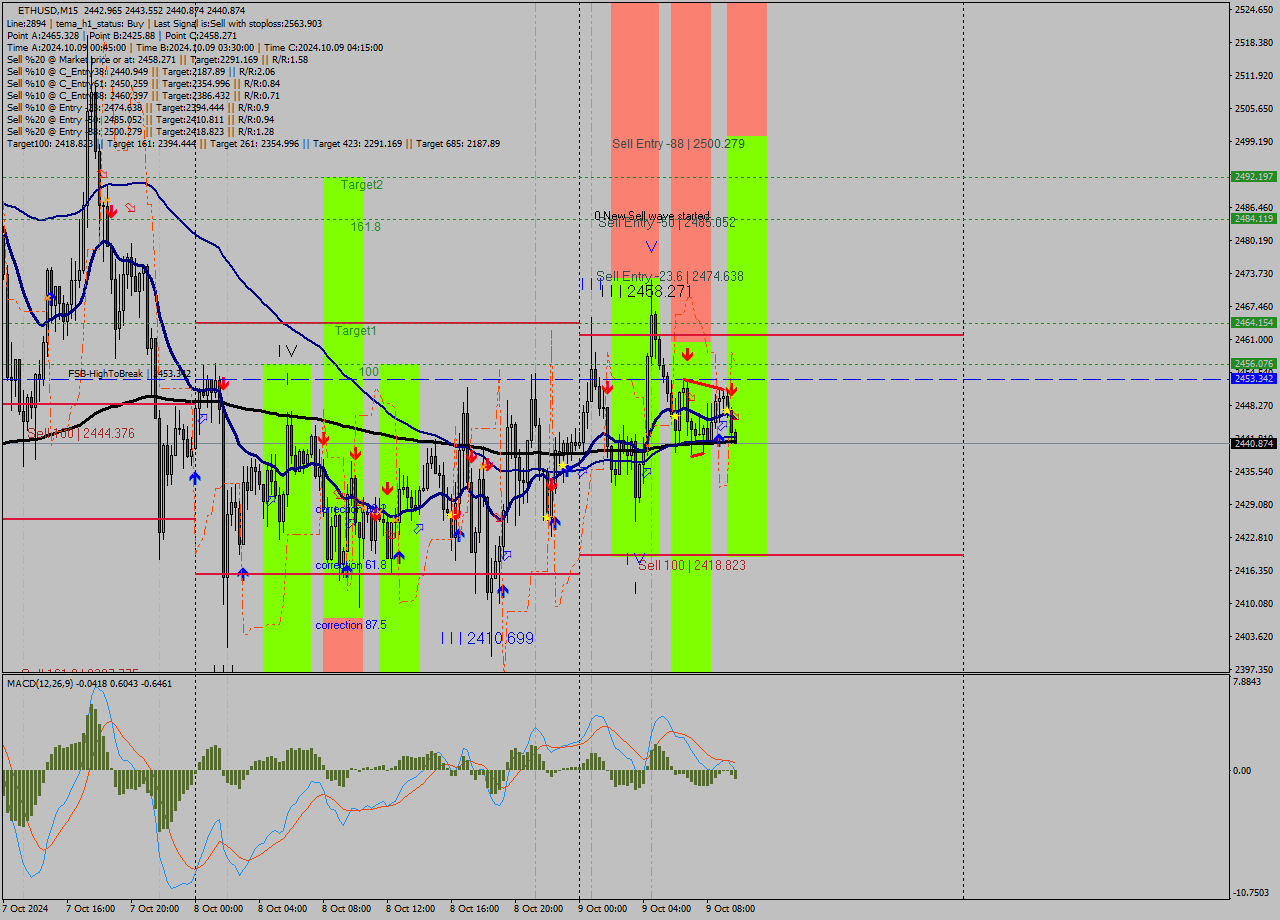Select the 'correction 61.8' label
Screen dimensions: 1280x920
pyautogui.click(x=351, y=565)
